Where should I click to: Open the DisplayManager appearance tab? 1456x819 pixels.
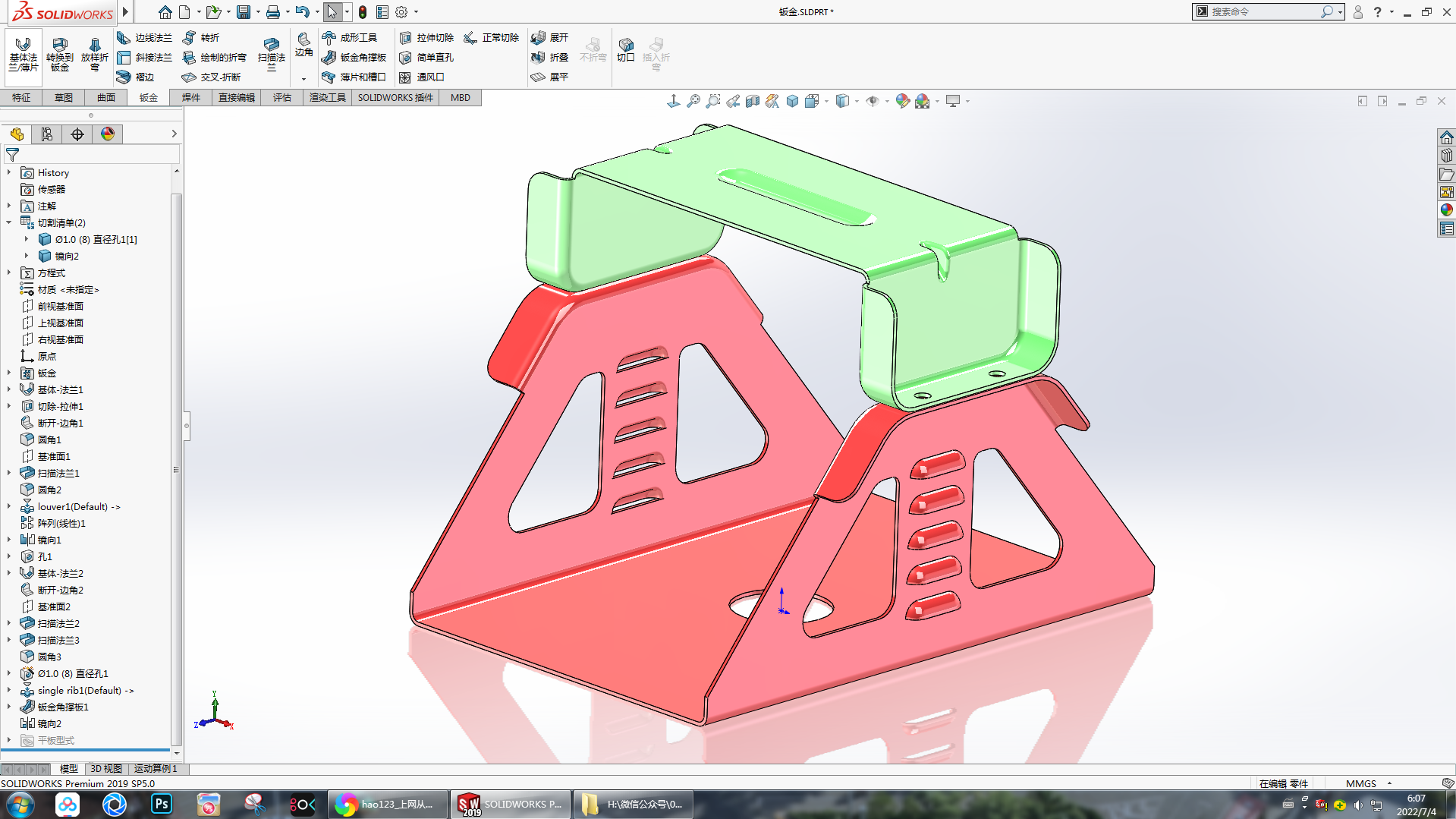point(108,134)
